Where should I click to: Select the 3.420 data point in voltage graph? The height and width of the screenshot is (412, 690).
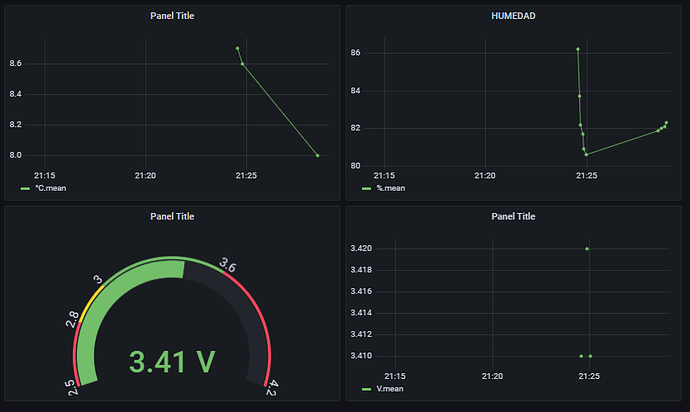587,249
